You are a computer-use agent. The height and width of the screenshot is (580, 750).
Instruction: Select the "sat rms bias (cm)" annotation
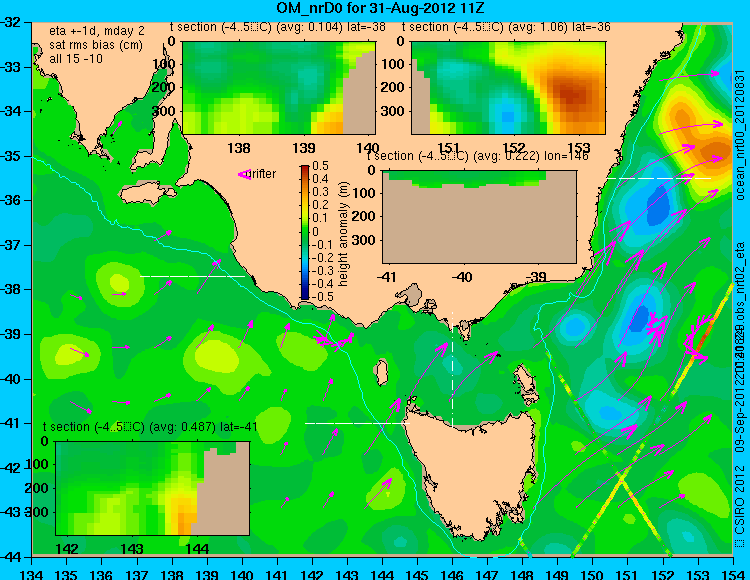[x=96, y=45]
